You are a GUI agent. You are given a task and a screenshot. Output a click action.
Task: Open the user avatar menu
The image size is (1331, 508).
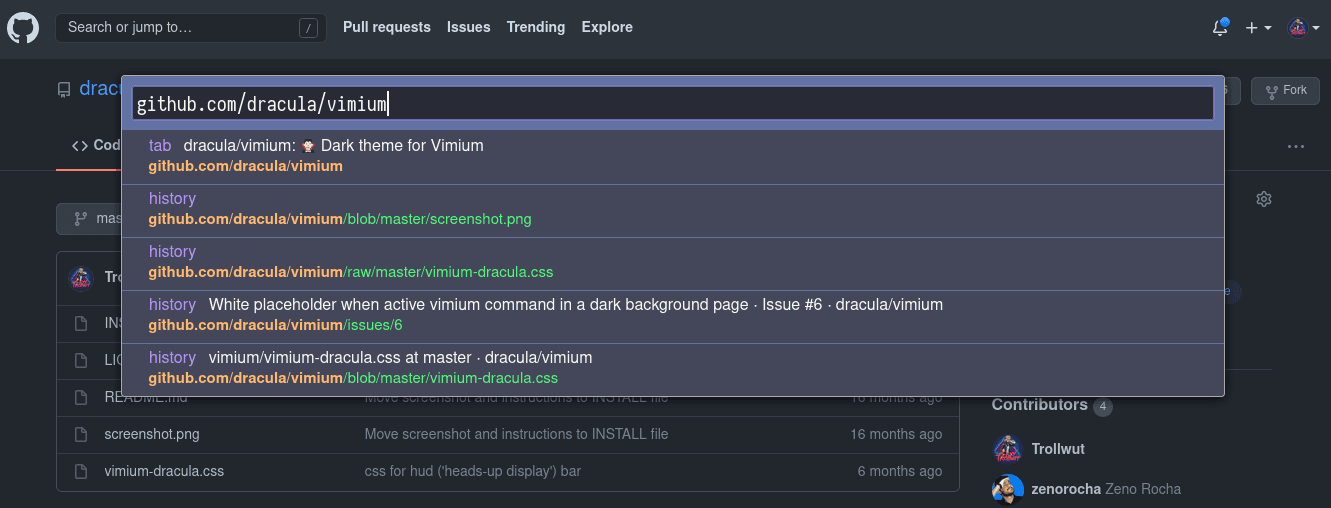[1303, 28]
